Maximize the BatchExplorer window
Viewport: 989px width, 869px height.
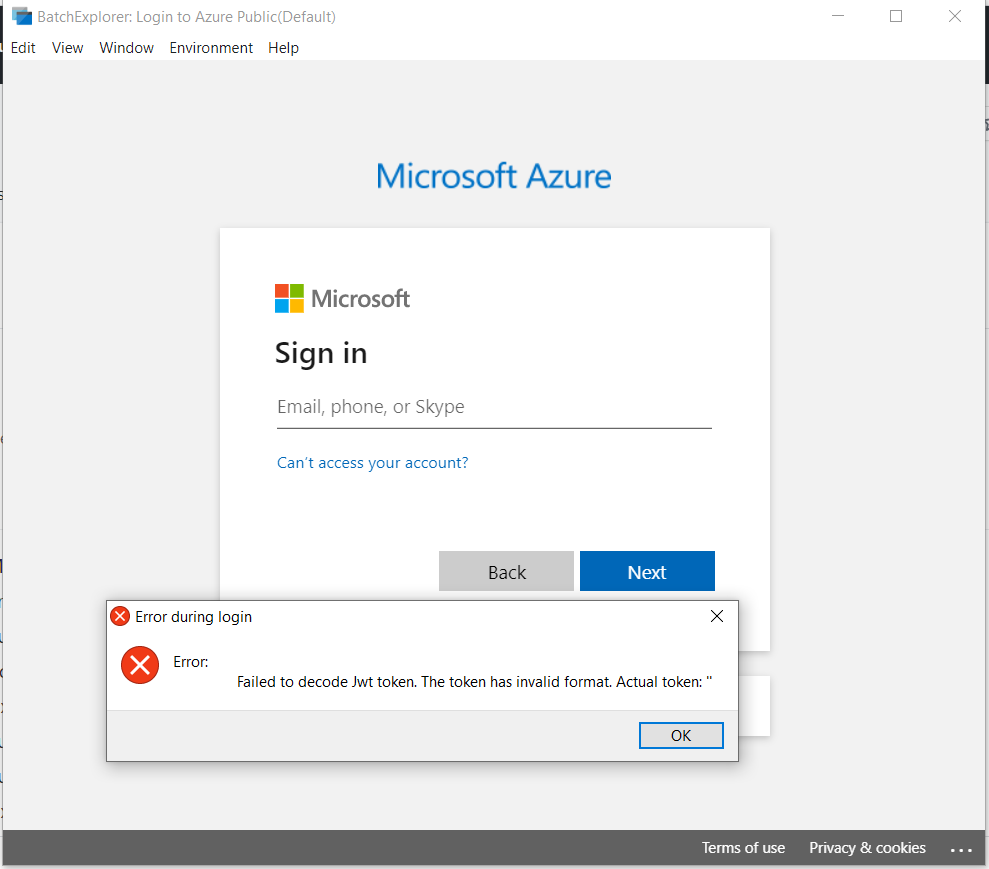tap(896, 16)
